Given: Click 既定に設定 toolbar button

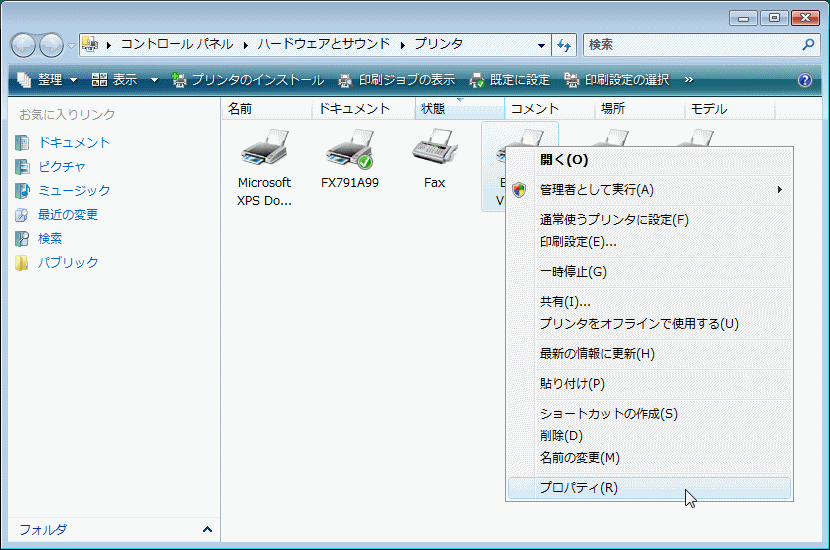Looking at the screenshot, I should (510, 80).
